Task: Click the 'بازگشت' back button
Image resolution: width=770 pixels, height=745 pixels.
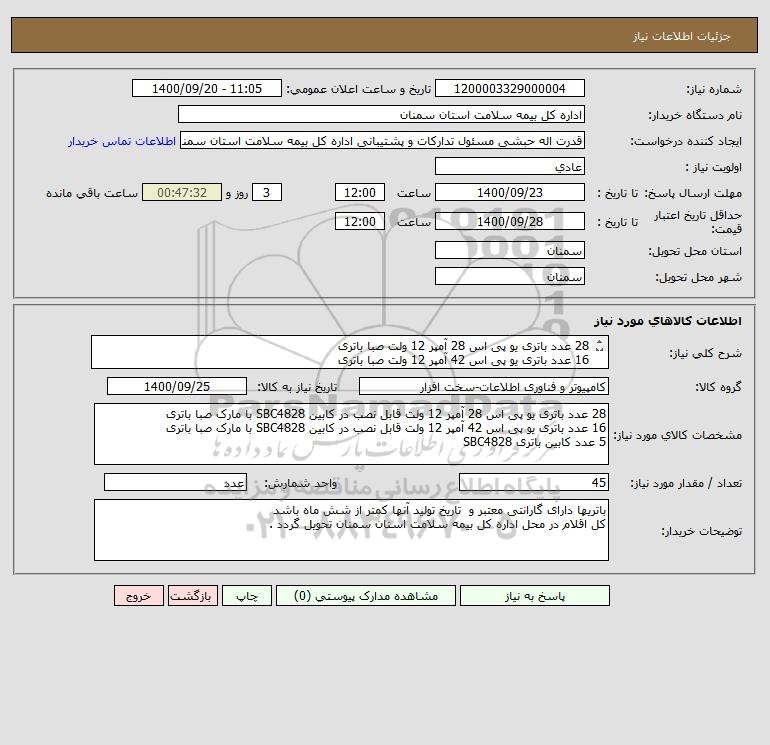Action: [192, 596]
